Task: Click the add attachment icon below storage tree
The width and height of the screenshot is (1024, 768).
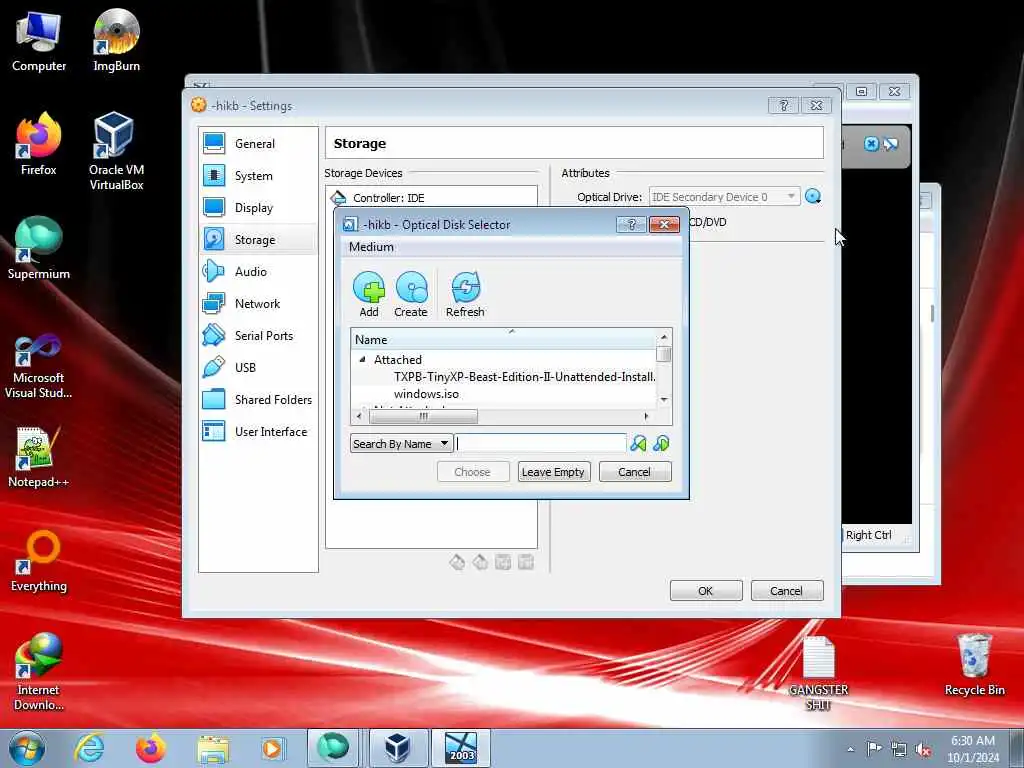Action: point(503,562)
